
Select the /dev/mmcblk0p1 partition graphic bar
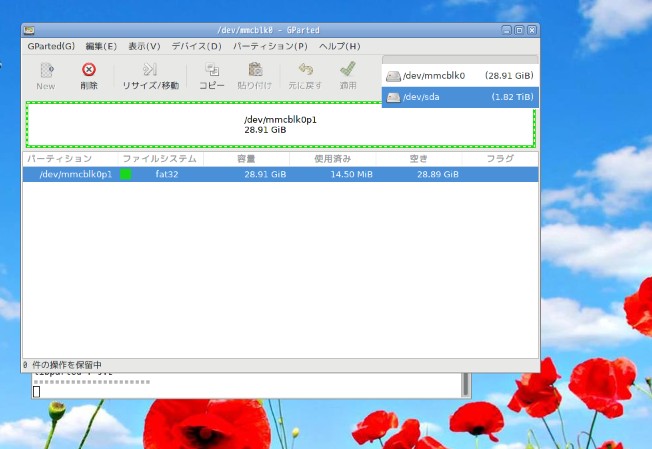coord(281,124)
